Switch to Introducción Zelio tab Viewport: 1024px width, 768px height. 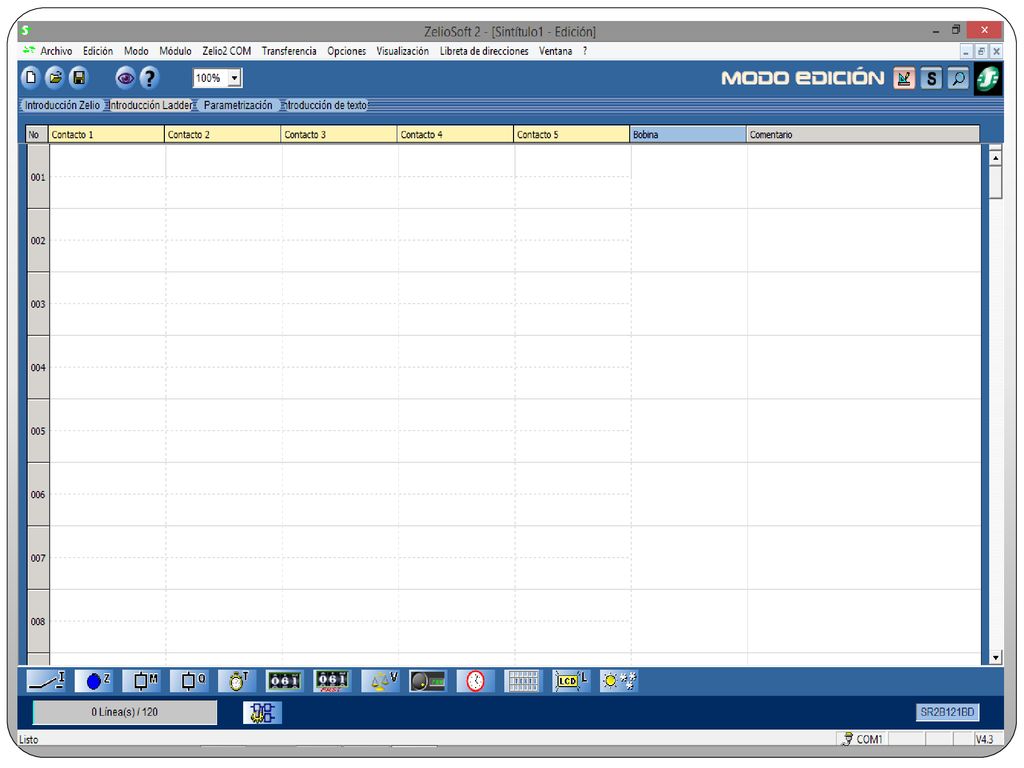pos(62,105)
